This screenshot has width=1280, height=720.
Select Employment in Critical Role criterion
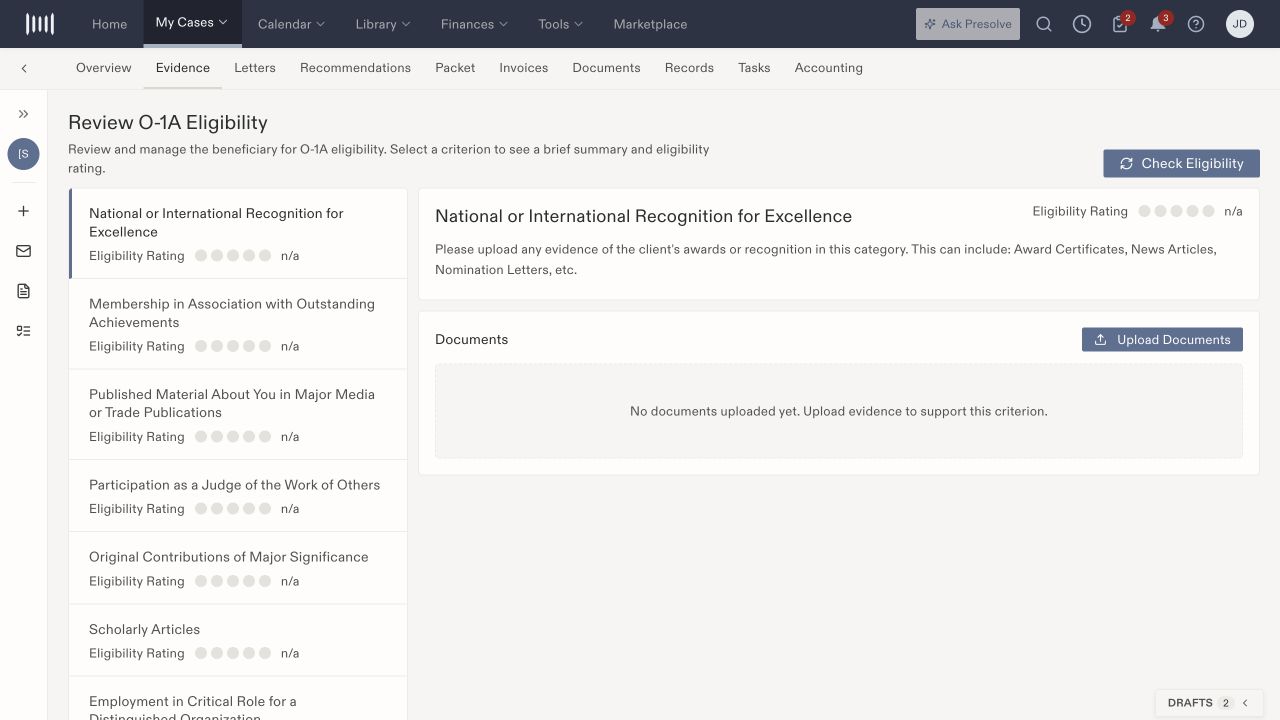tap(238, 699)
